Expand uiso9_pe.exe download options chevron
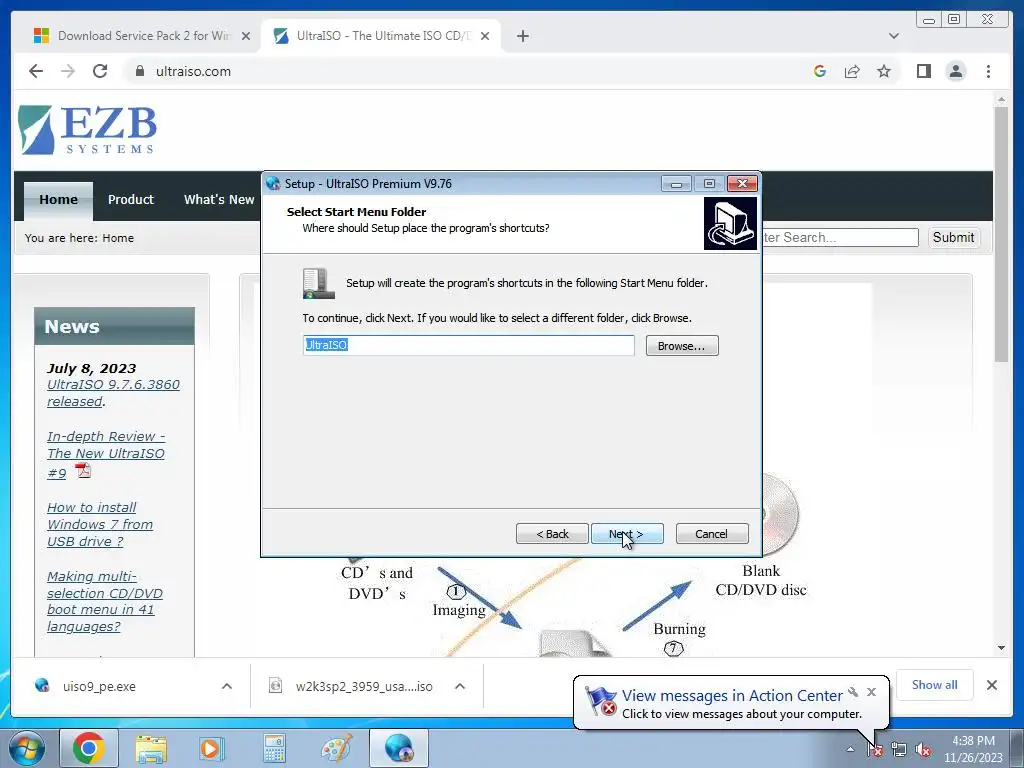The width and height of the screenshot is (1024, 768). click(227, 686)
